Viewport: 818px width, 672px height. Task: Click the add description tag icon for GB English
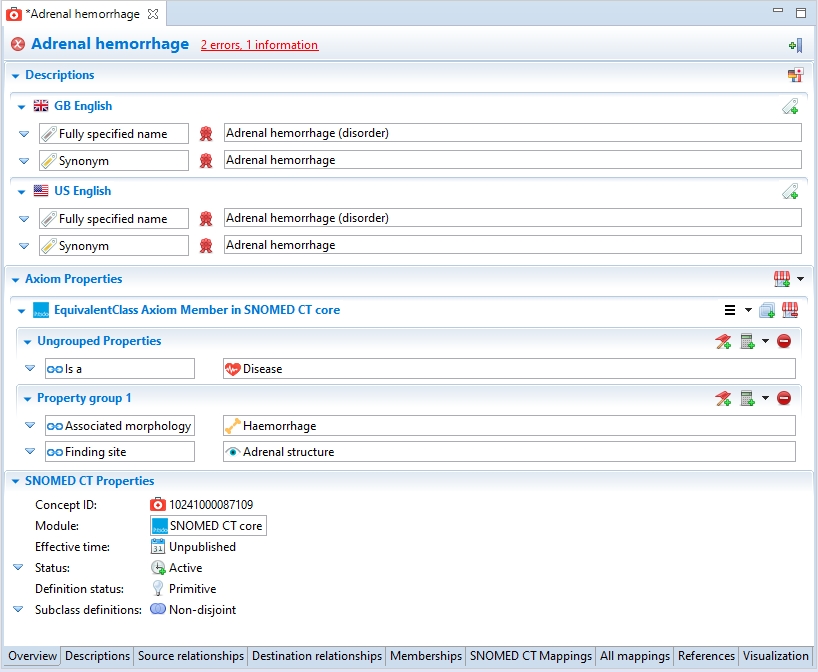pos(790,106)
